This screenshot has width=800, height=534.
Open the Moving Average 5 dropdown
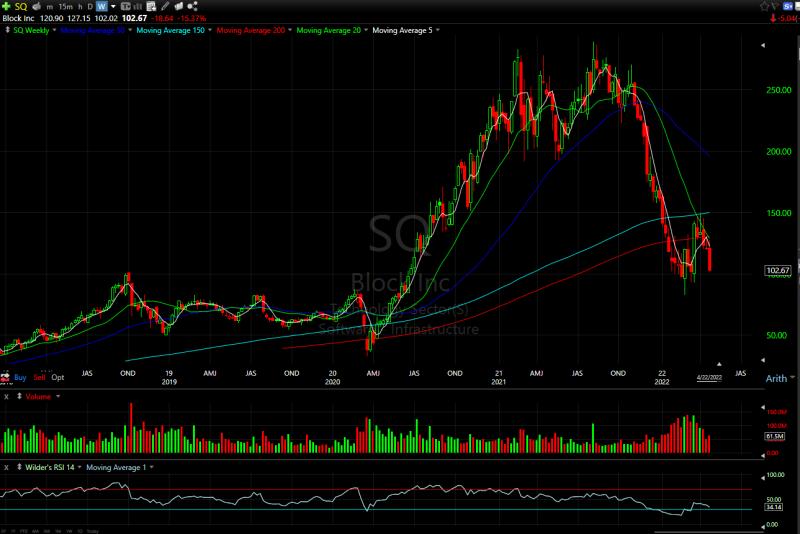click(x=438, y=30)
